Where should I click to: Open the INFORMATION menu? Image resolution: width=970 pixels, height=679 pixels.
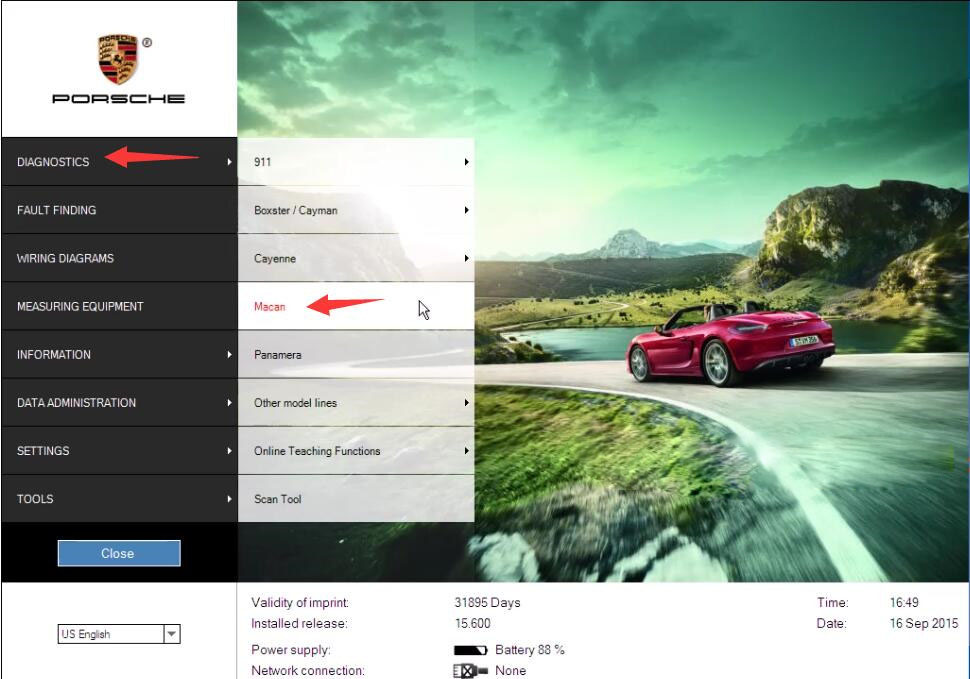(119, 354)
